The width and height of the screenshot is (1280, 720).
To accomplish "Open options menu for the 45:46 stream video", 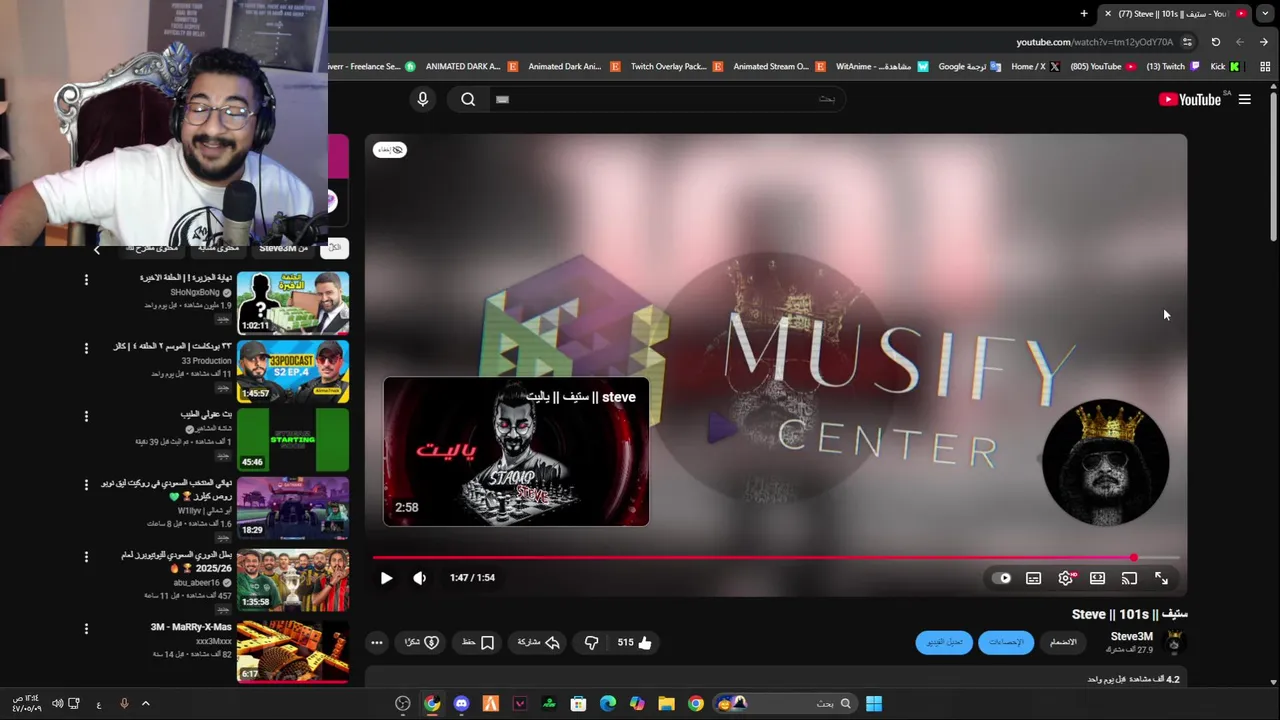I will pos(86,416).
